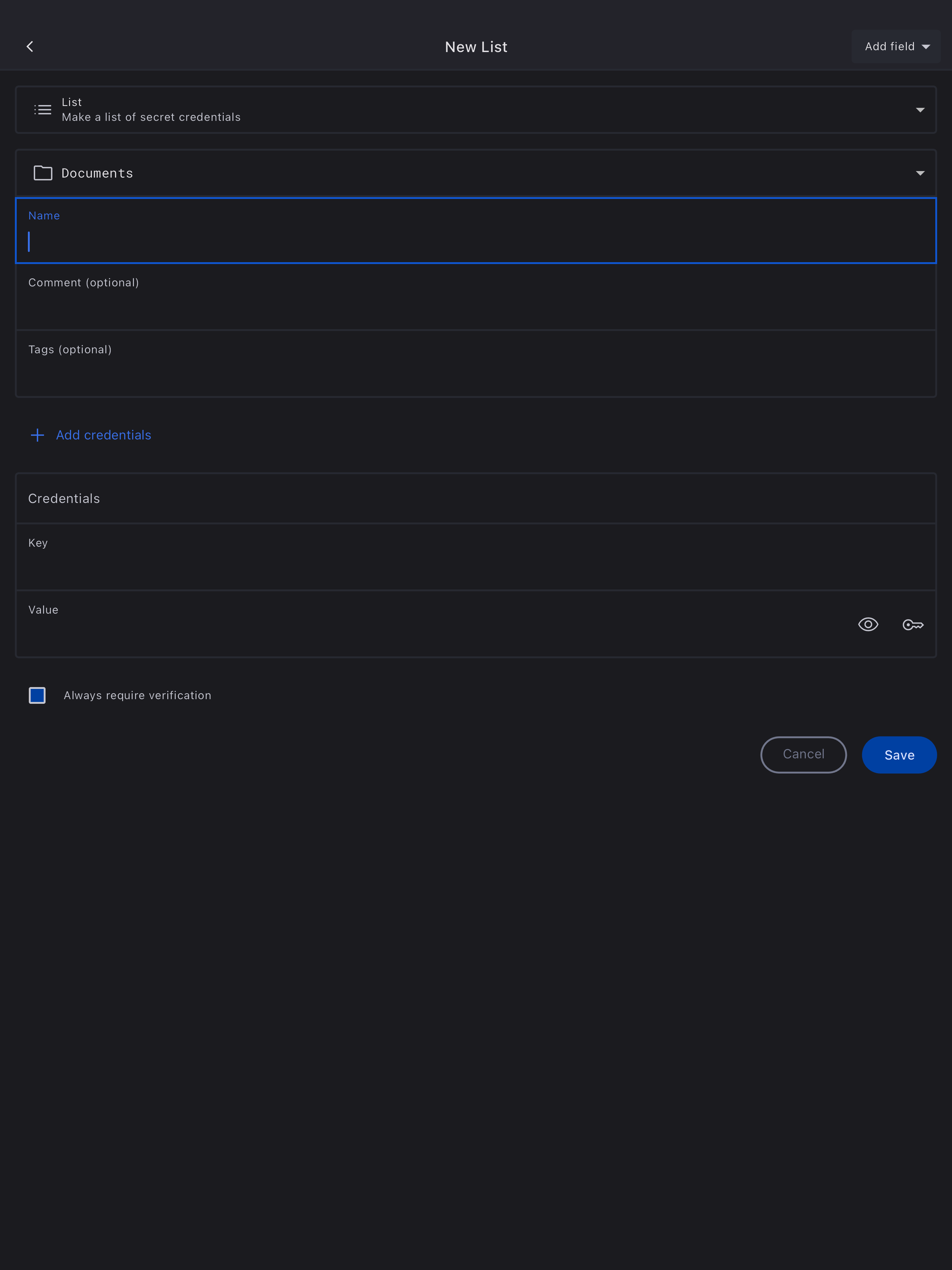Go back using the back arrow
This screenshot has height=1270, width=952.
30,46
